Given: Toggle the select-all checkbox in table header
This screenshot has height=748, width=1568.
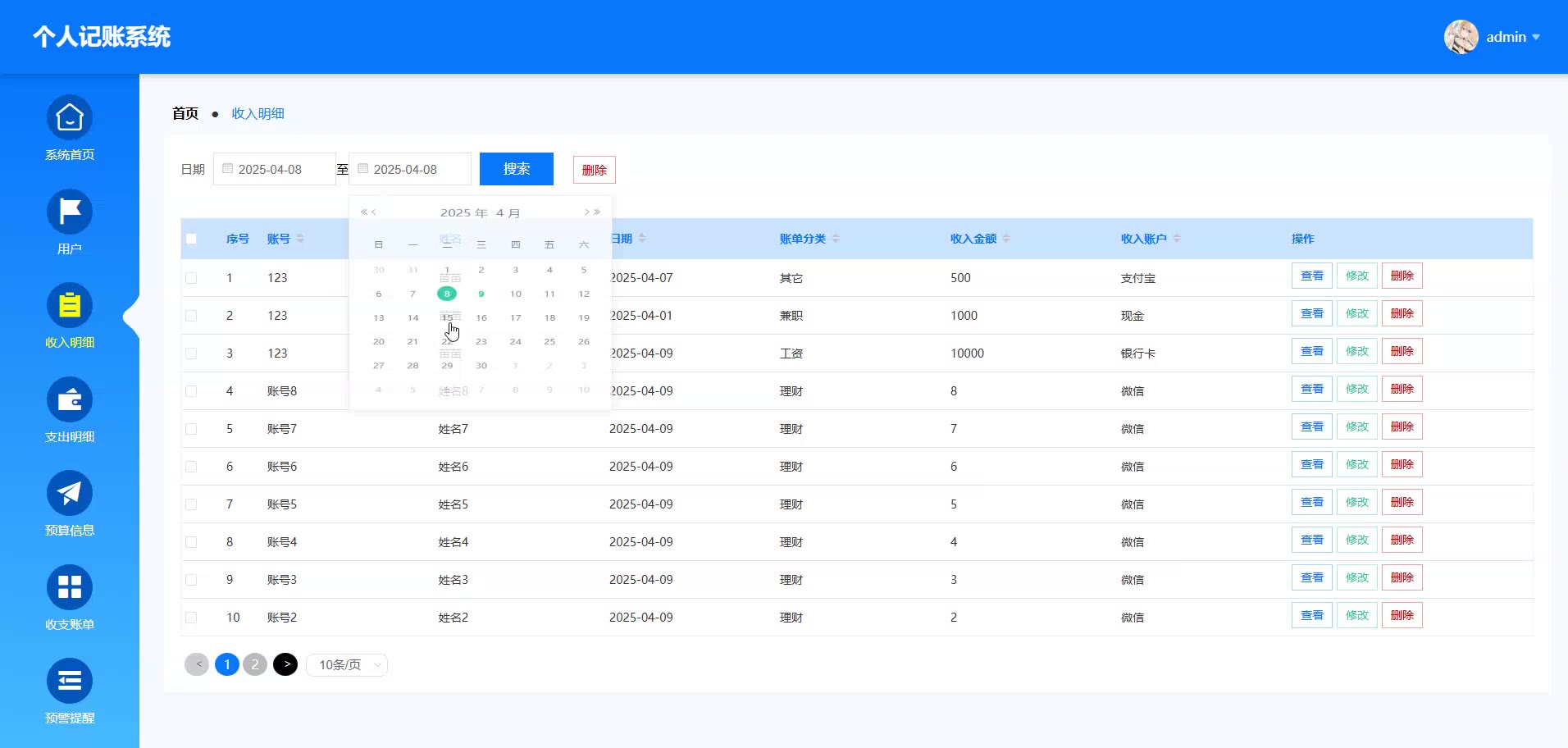Looking at the screenshot, I should point(191,239).
